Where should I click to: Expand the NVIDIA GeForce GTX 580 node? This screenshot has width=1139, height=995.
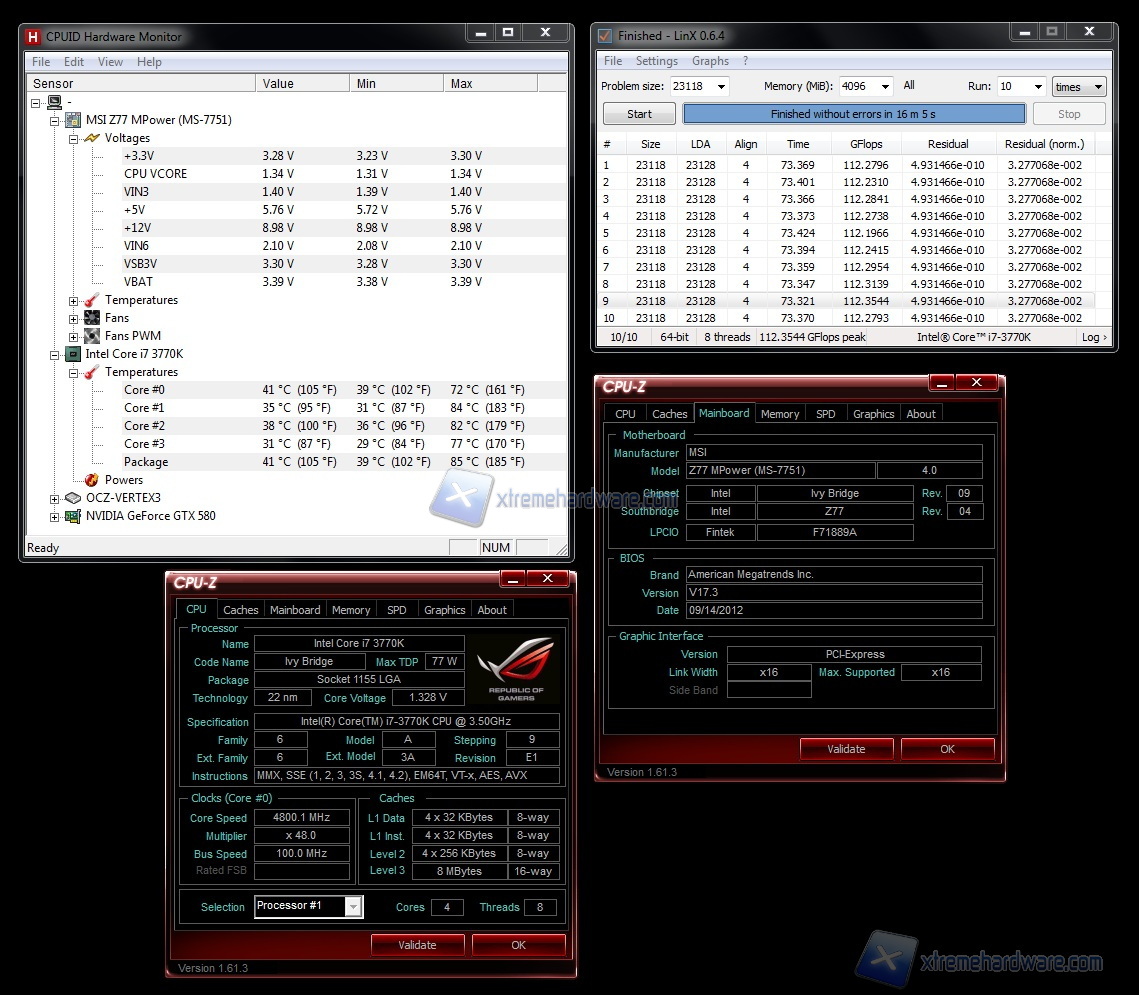(x=55, y=516)
